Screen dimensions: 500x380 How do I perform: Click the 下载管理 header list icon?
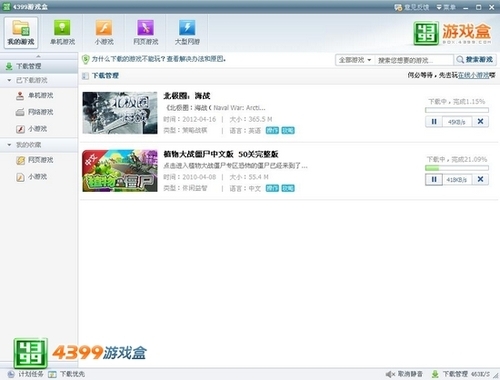(85, 76)
